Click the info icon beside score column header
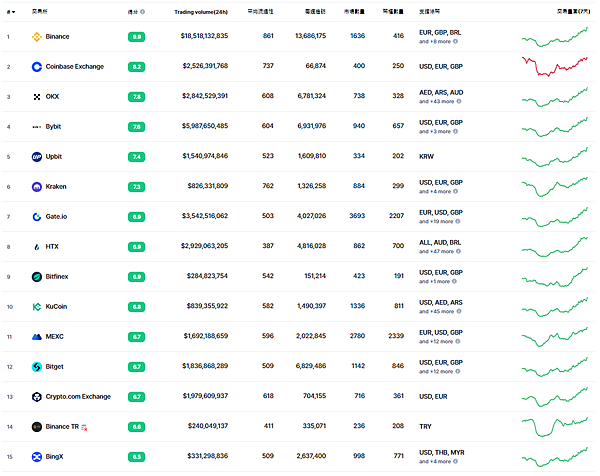This screenshot has width=600, height=476. pyautogui.click(x=142, y=12)
